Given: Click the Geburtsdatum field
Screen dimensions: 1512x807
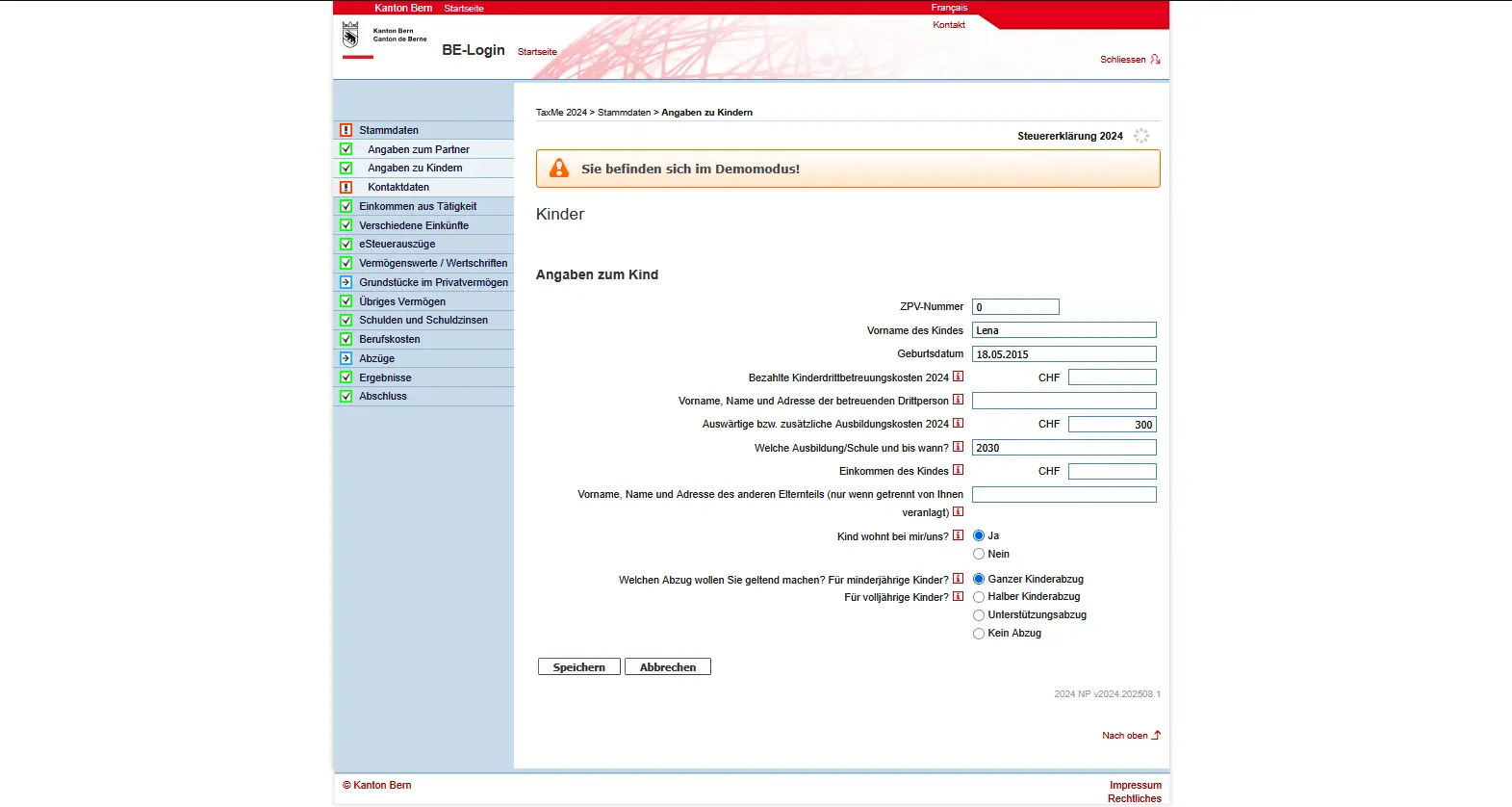Looking at the screenshot, I should [1064, 354].
